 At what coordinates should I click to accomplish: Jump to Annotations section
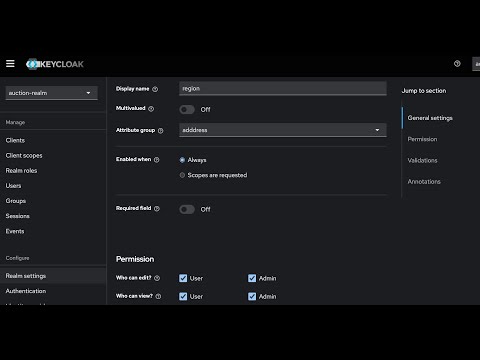click(x=424, y=182)
